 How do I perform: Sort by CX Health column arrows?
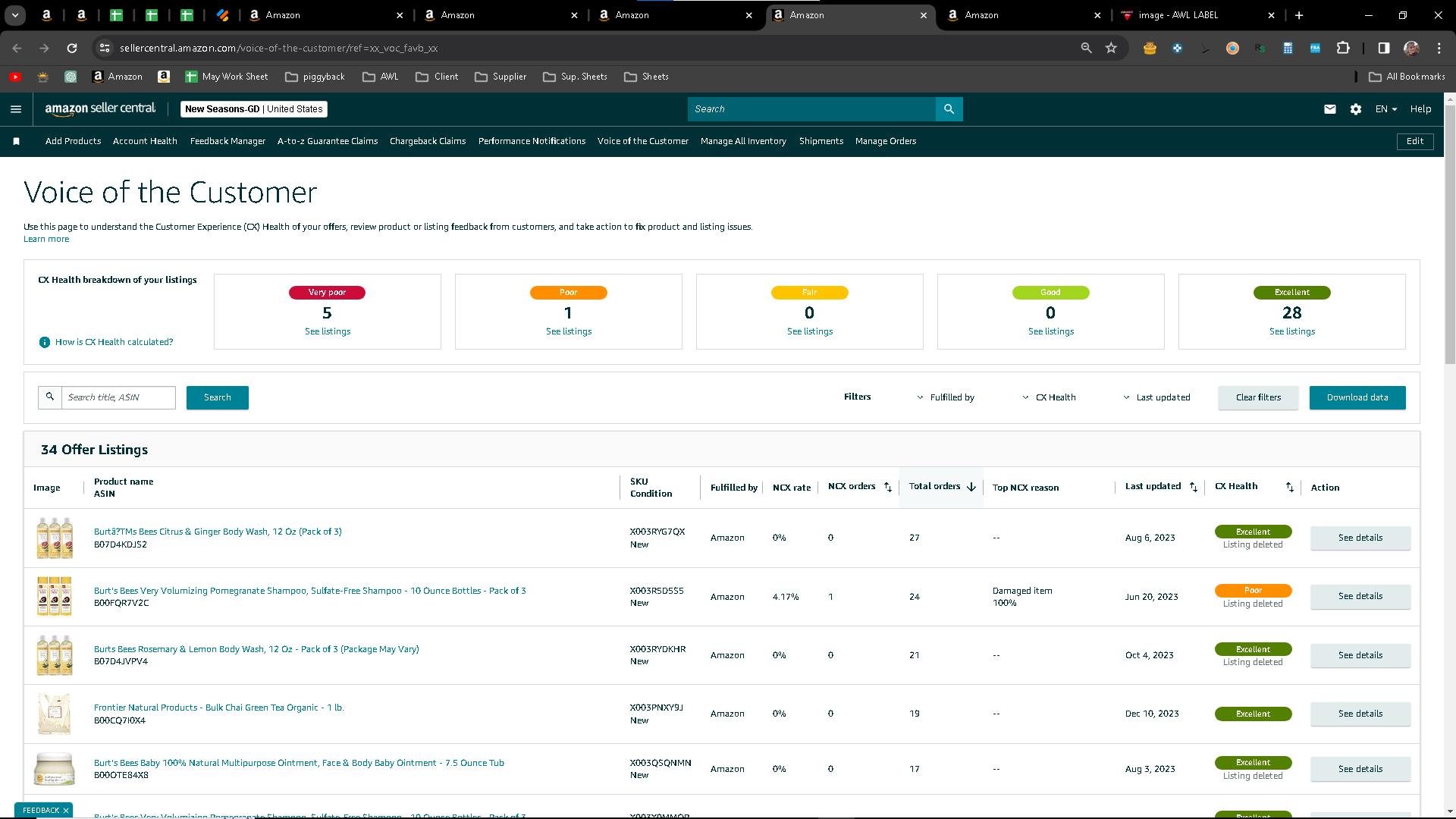click(x=1290, y=487)
